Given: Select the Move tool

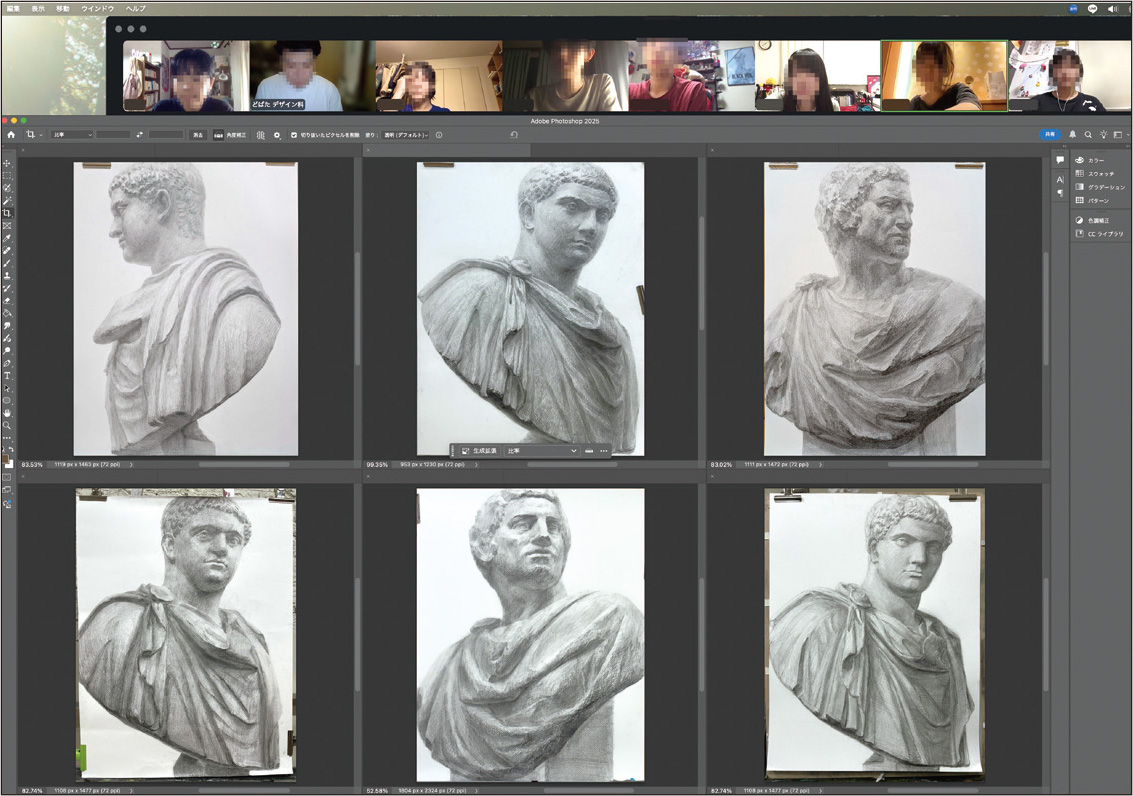Looking at the screenshot, I should [7, 163].
